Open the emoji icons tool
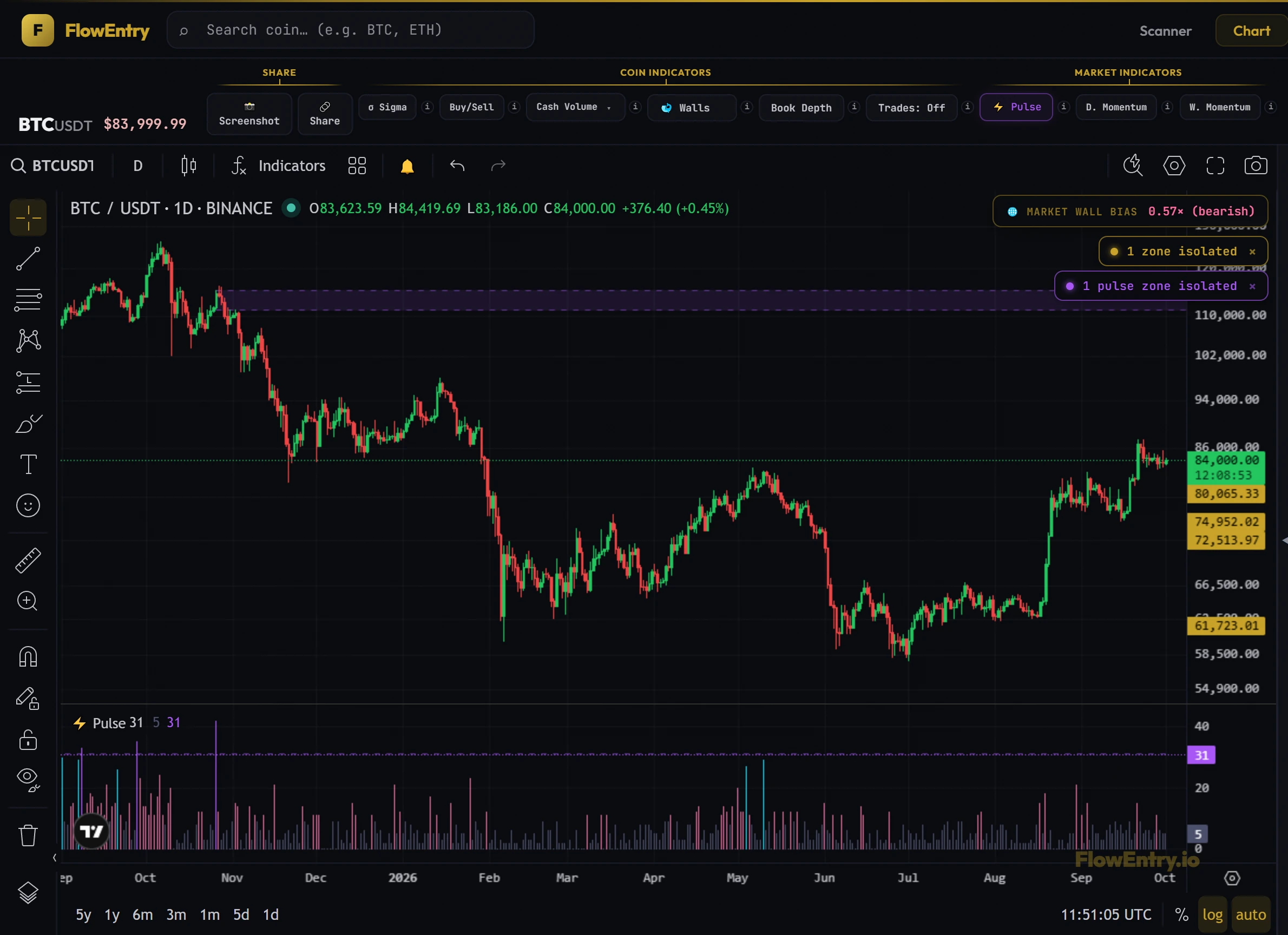This screenshot has height=935, width=1288. (x=28, y=505)
